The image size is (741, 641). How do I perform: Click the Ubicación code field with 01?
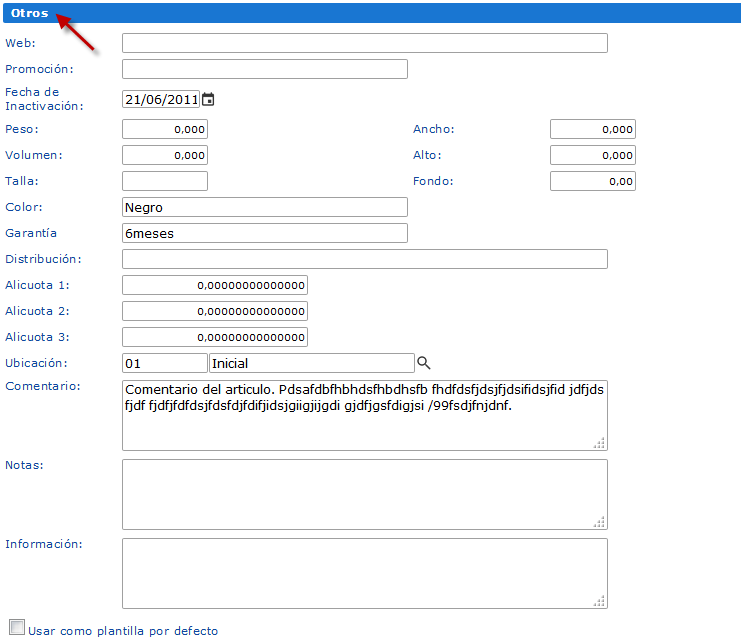165,363
